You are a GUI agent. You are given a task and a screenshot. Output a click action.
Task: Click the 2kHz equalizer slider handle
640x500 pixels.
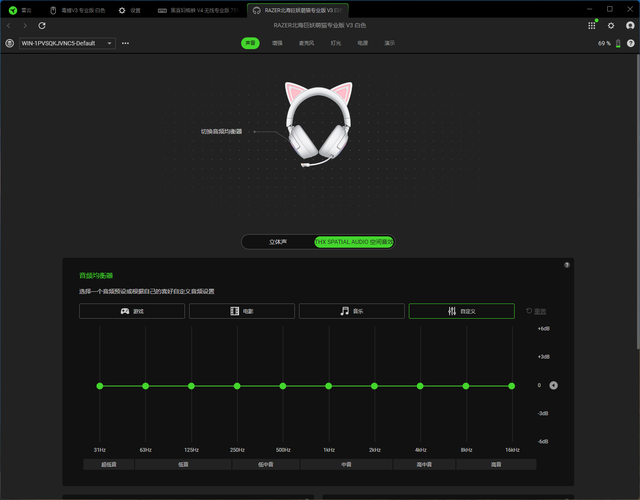tap(374, 386)
